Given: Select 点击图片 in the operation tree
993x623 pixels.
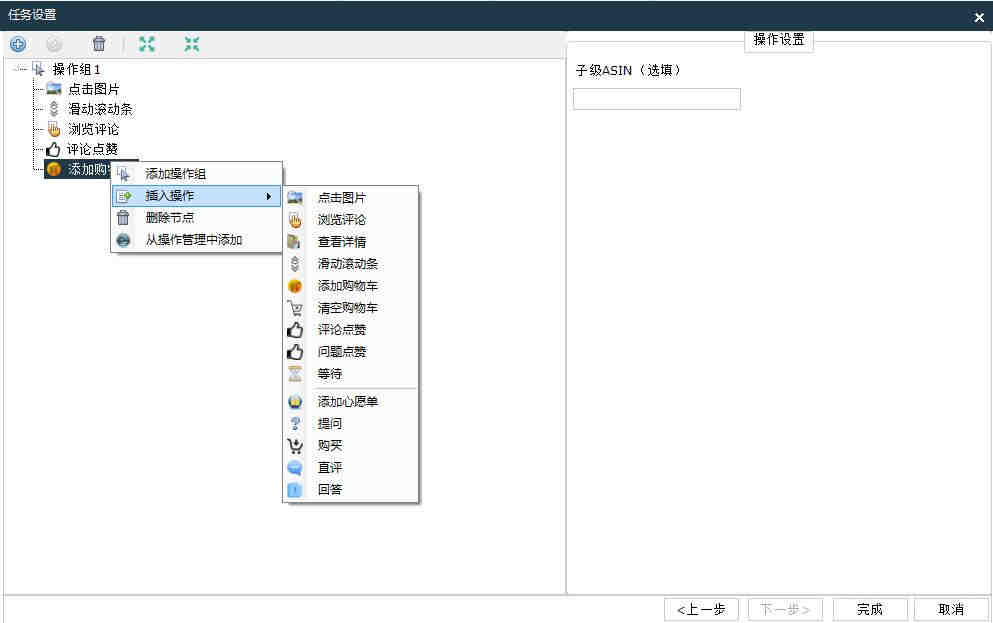Looking at the screenshot, I should (94, 89).
